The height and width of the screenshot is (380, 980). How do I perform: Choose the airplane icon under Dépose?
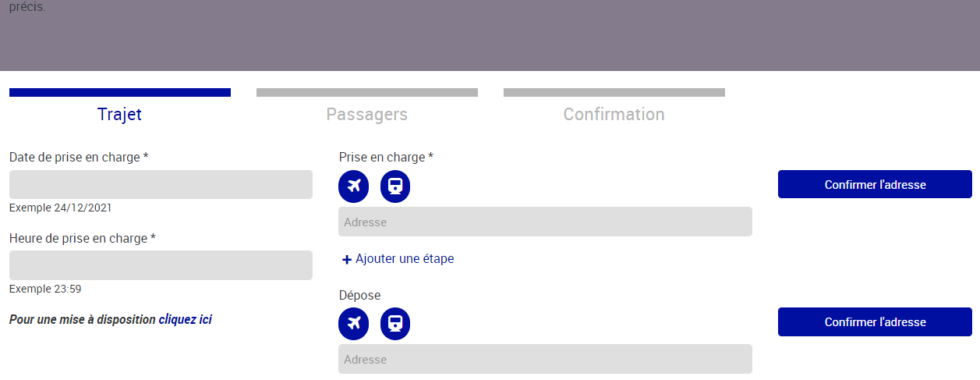click(x=354, y=324)
